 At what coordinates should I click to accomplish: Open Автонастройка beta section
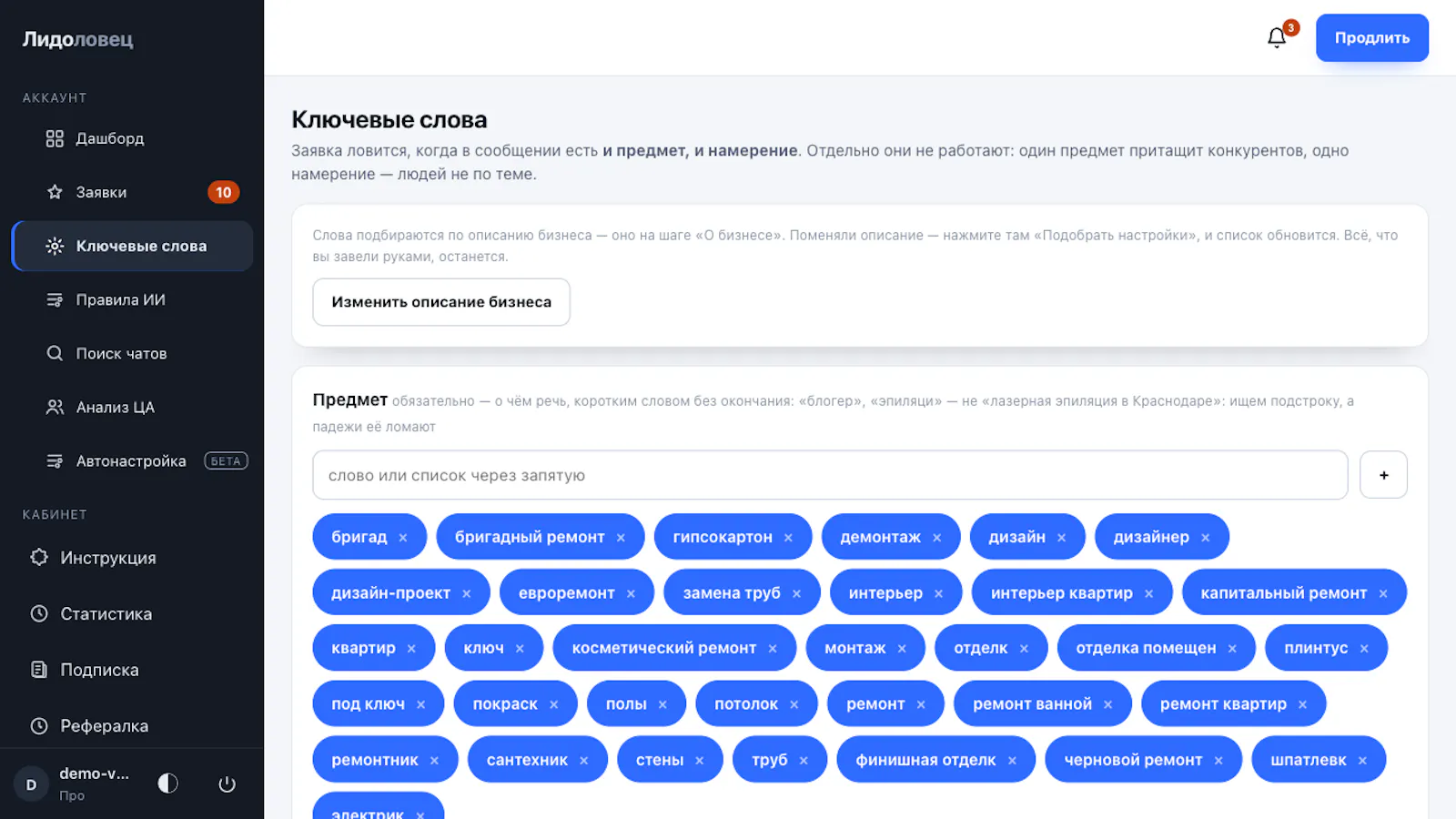132,460
